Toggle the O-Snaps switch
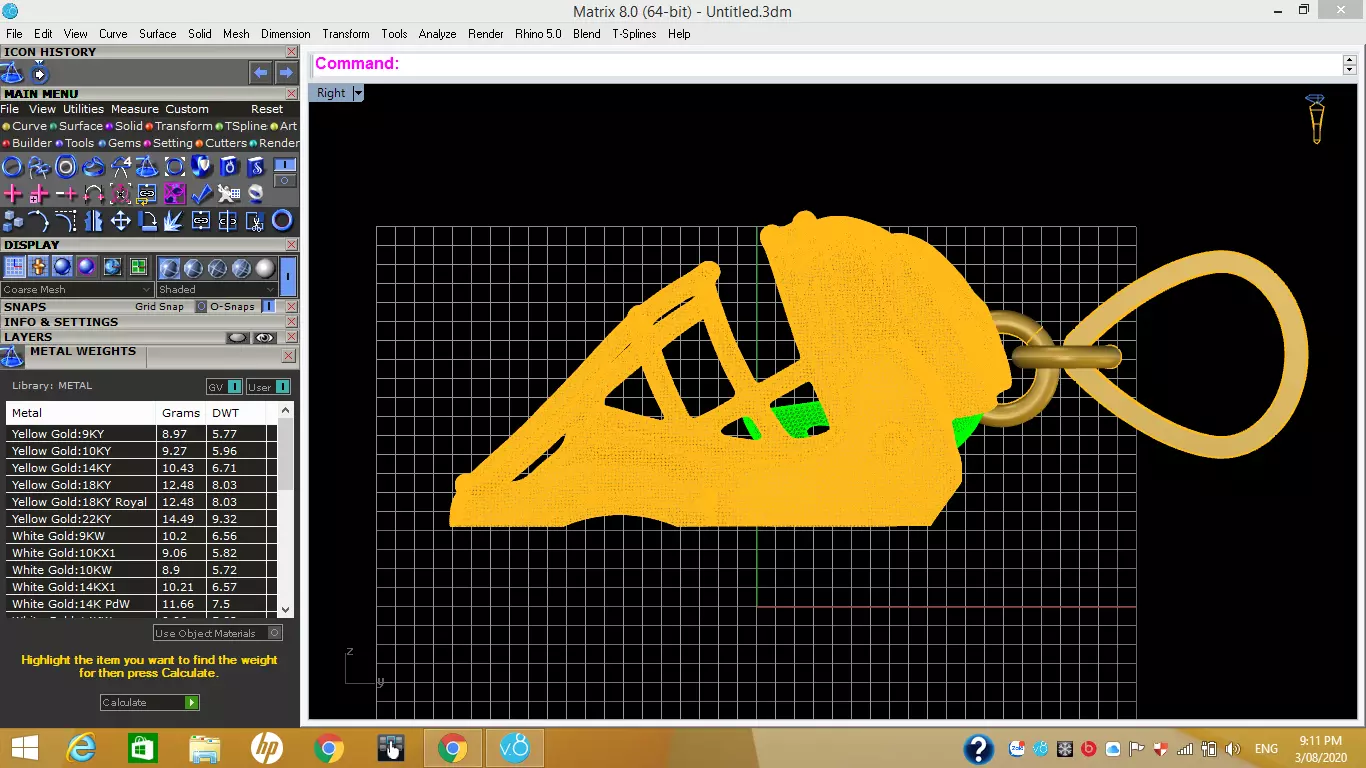This screenshot has height=768, width=1366. (x=269, y=306)
